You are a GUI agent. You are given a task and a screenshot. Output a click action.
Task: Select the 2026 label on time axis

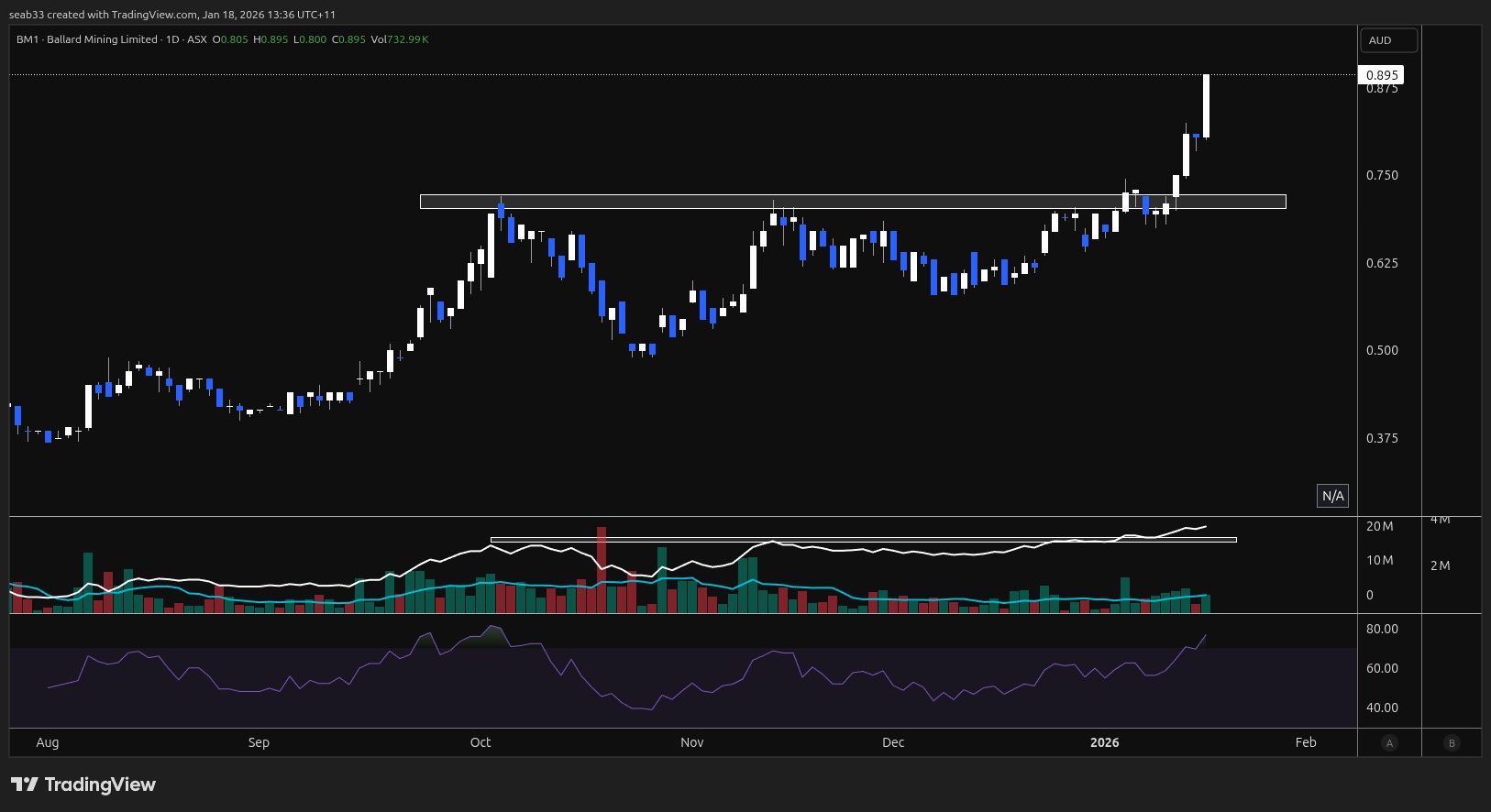tap(1104, 742)
